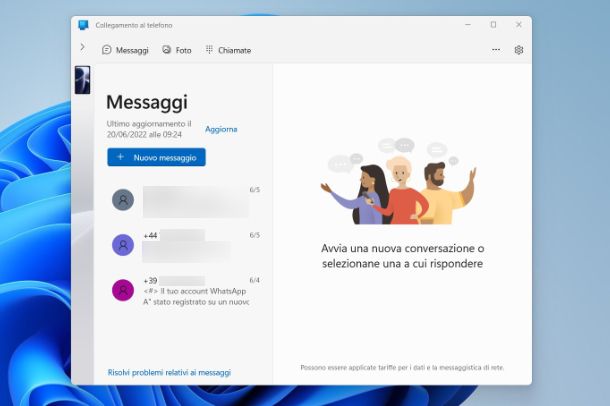The width and height of the screenshot is (610, 406).
Task: Open the first blurred conversation dated 6/5
Action: pyautogui.click(x=186, y=200)
